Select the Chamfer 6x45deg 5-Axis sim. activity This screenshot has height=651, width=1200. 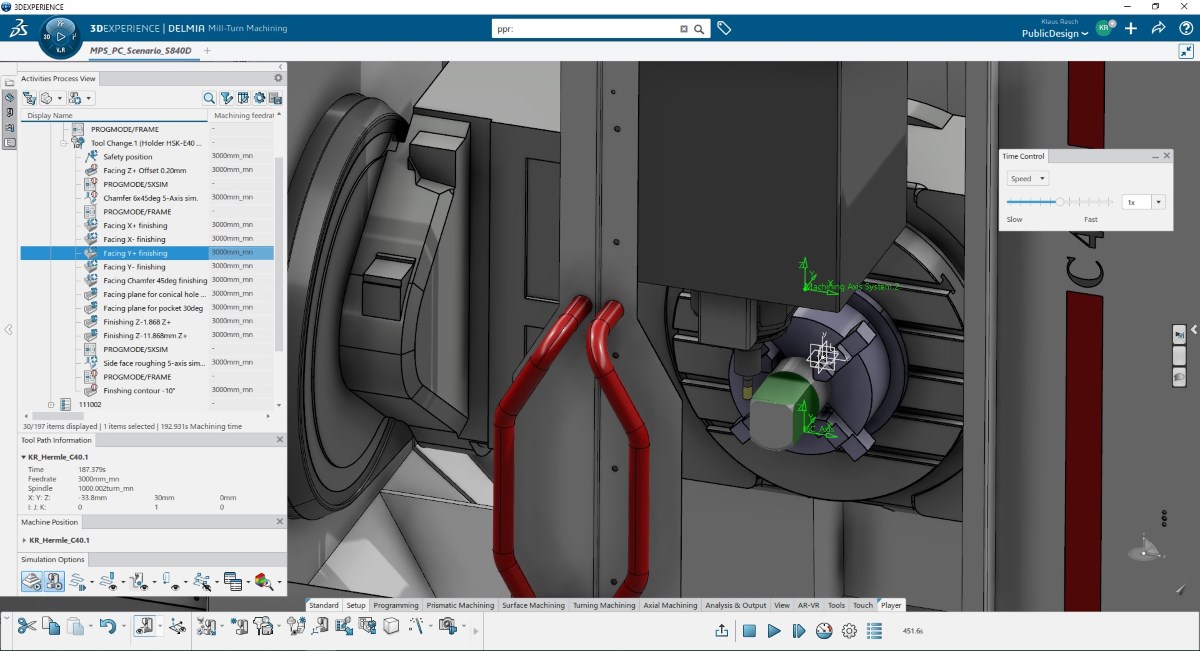(151, 198)
